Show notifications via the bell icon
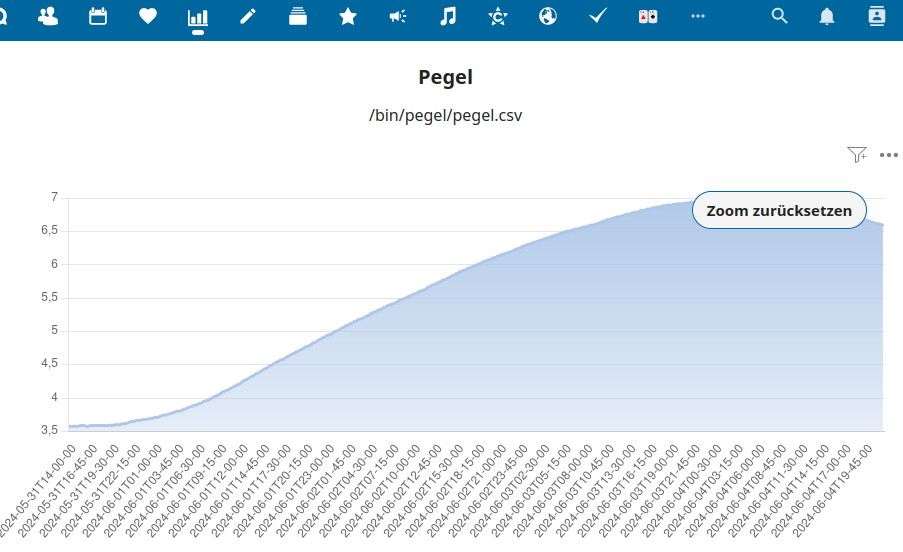This screenshot has width=903, height=552. pyautogui.click(x=827, y=16)
